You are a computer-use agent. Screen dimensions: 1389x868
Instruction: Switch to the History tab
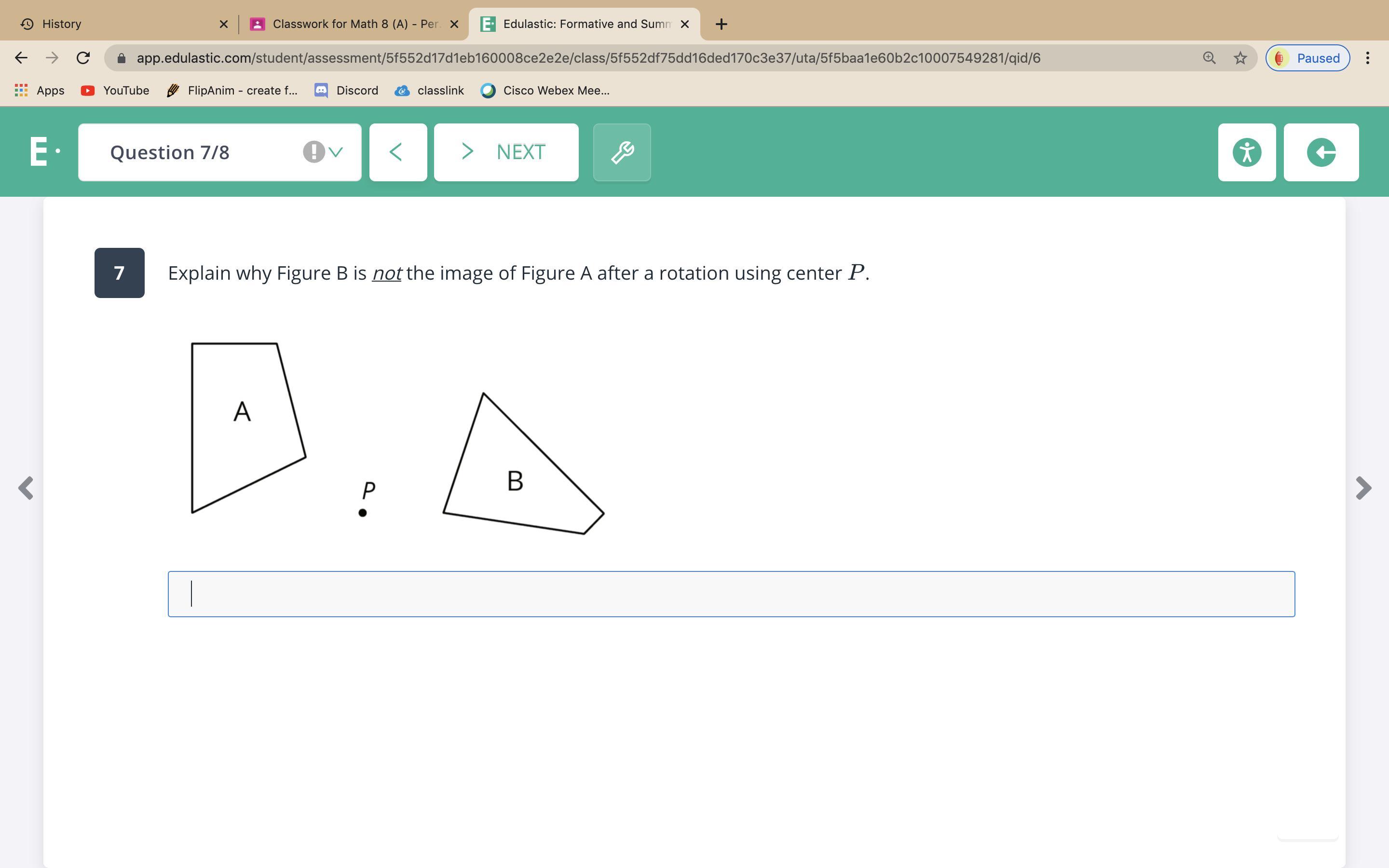115,24
